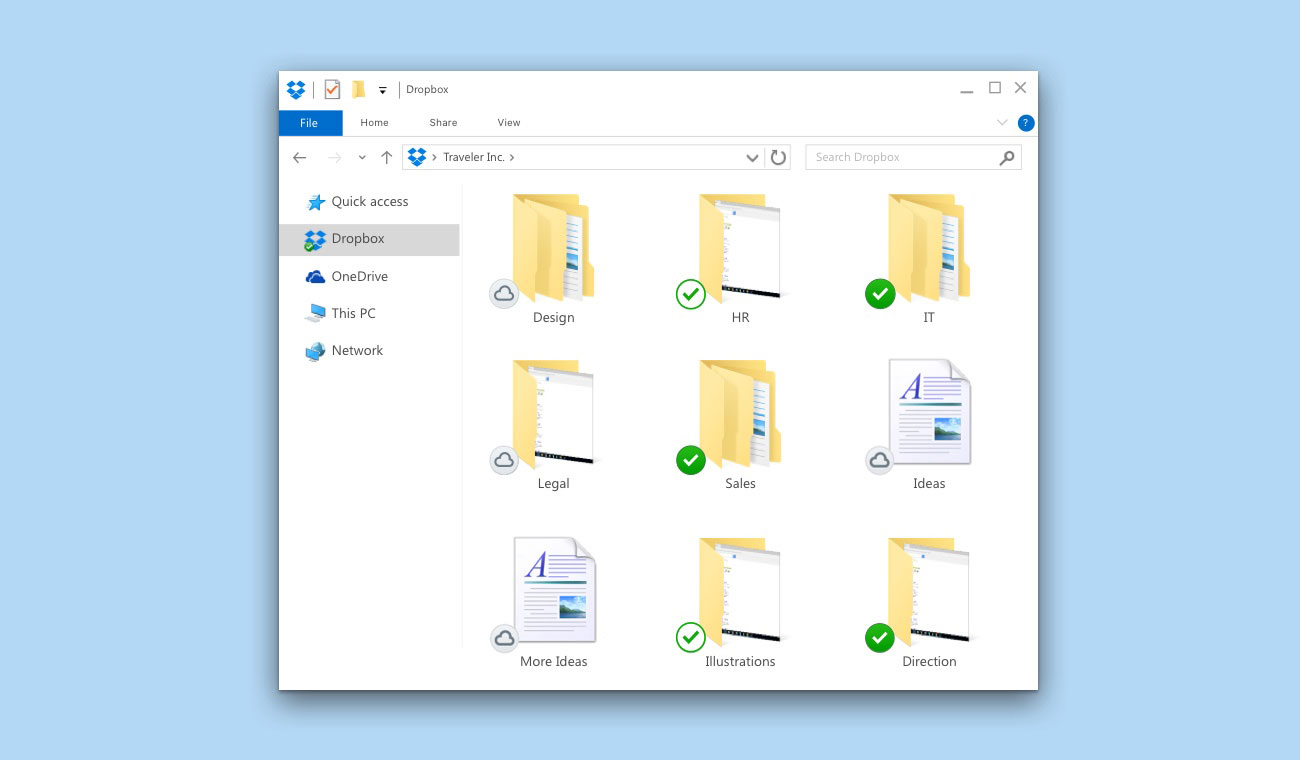Open the HR folder
The height and width of the screenshot is (760, 1300).
point(740,250)
